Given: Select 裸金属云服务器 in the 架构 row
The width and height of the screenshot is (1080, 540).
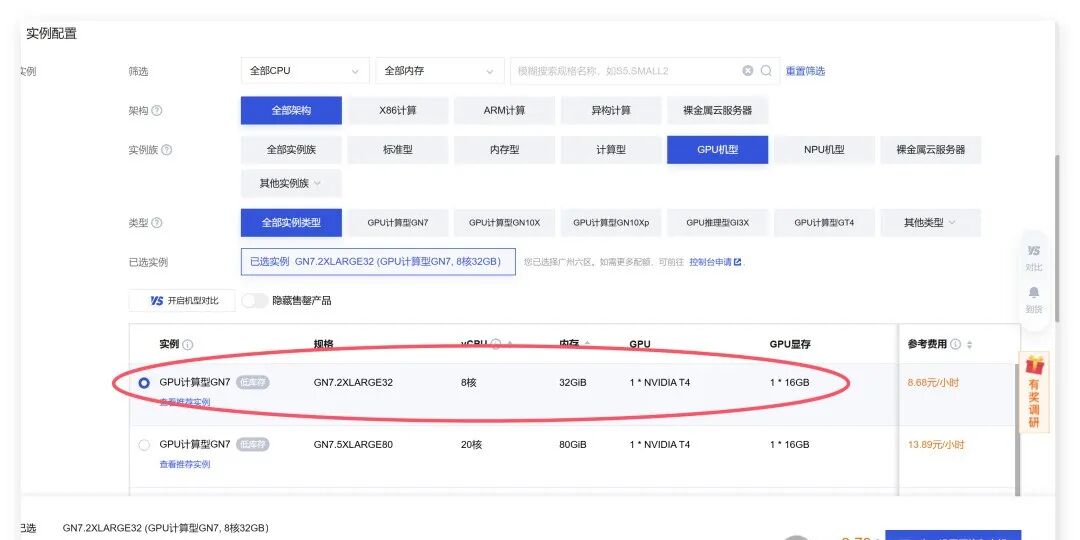Looking at the screenshot, I should 718,111.
